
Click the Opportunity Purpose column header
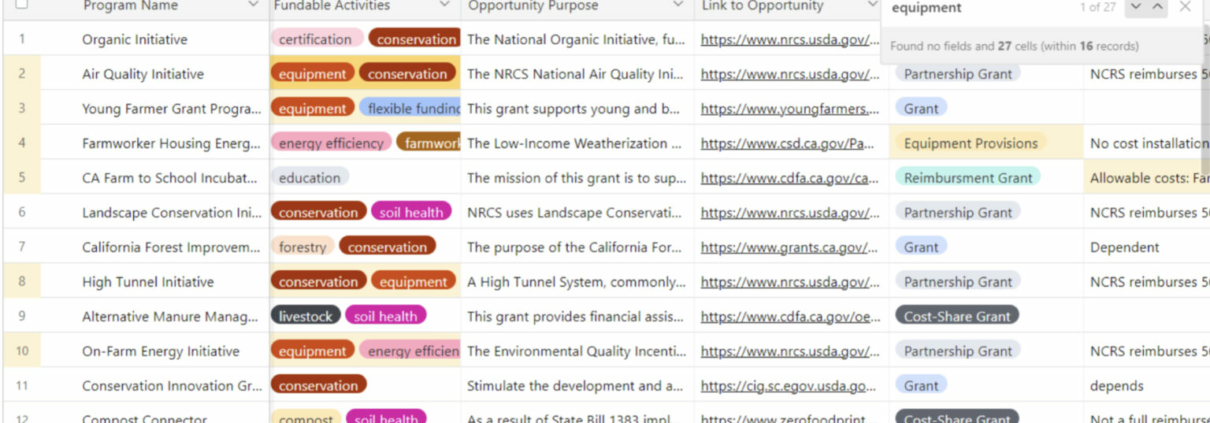pos(533,6)
